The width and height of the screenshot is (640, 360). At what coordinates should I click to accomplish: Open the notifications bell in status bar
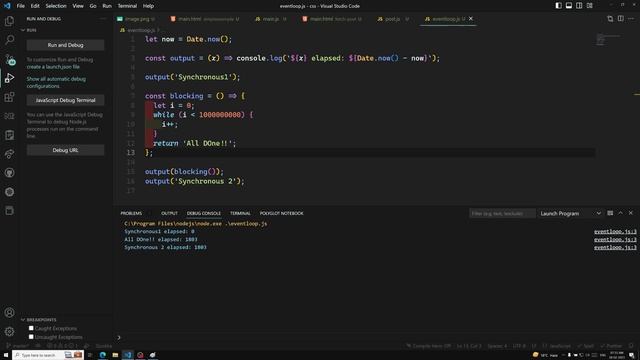pyautogui.click(x=631, y=346)
